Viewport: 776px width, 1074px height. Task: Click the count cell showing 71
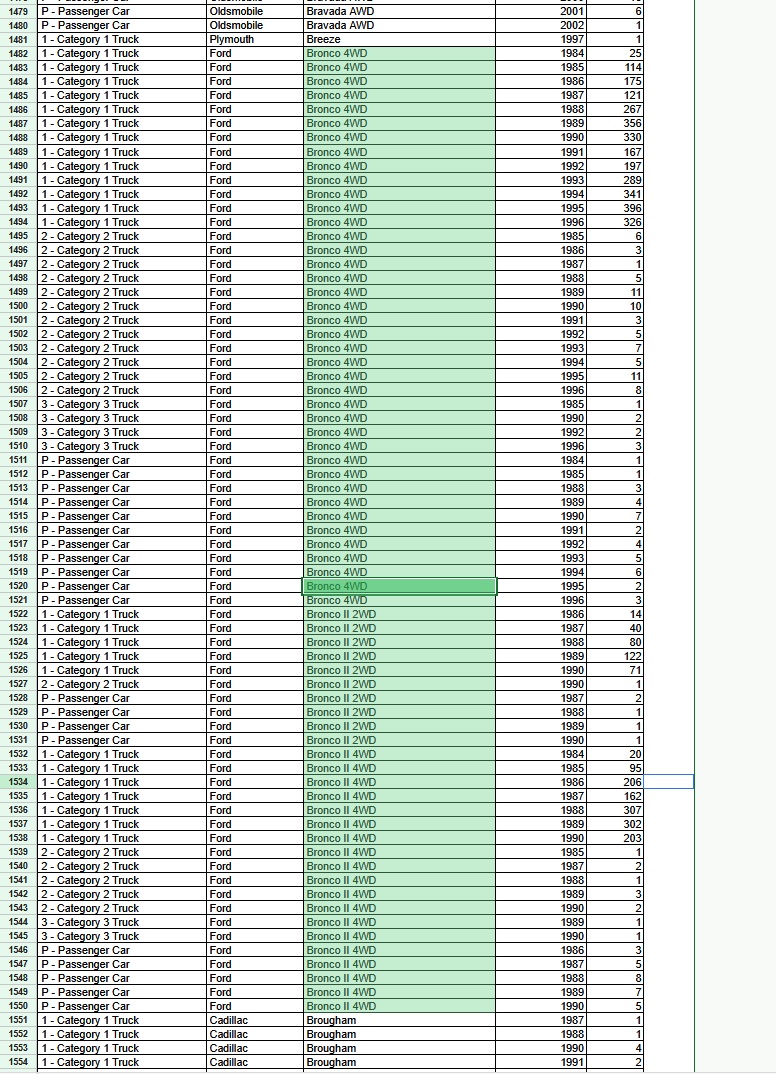[615, 671]
